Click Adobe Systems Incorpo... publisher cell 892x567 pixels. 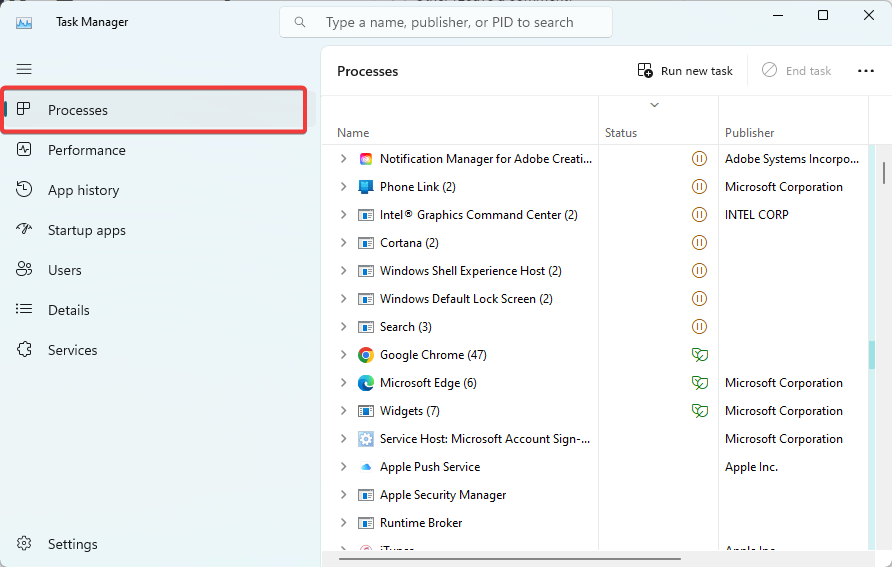[x=792, y=159]
